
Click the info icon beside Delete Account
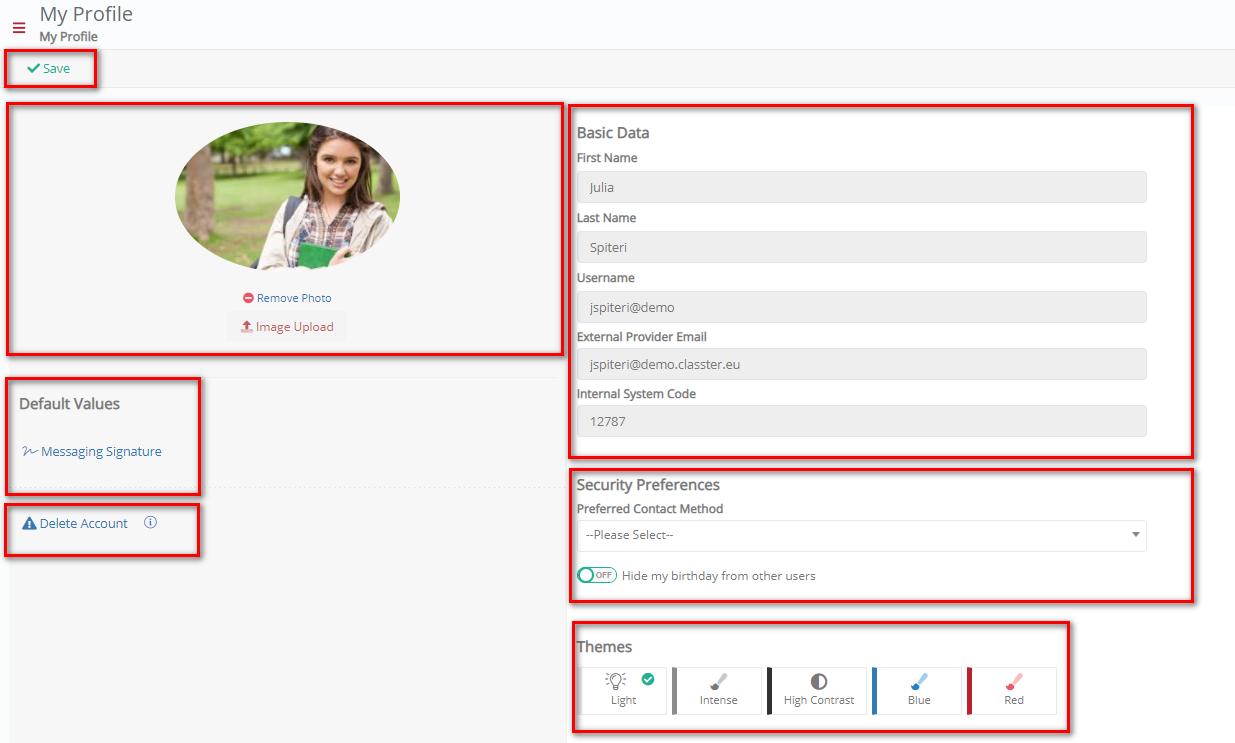[x=151, y=522]
